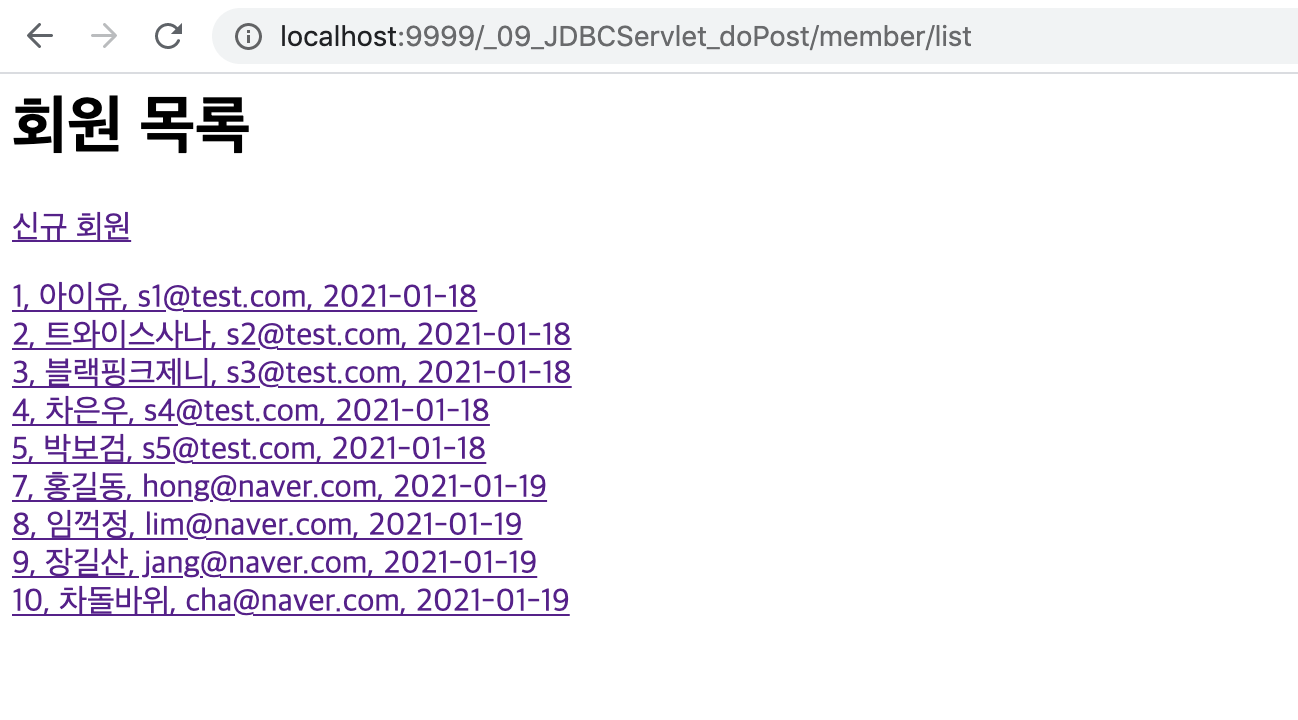Click the back navigation icon
The image size is (1298, 720).
38,36
